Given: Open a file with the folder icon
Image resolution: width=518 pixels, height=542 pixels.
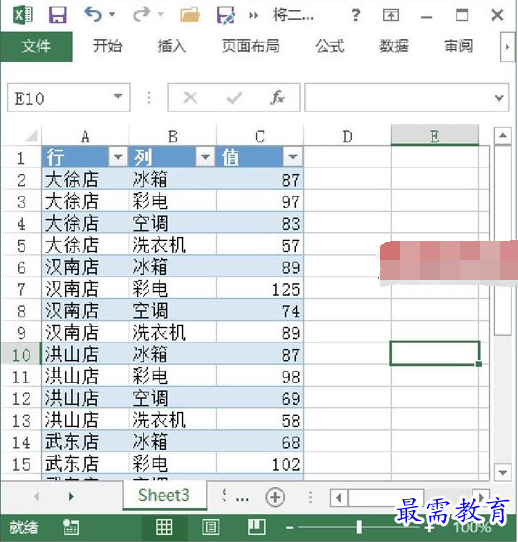Looking at the screenshot, I should pyautogui.click(x=190, y=15).
